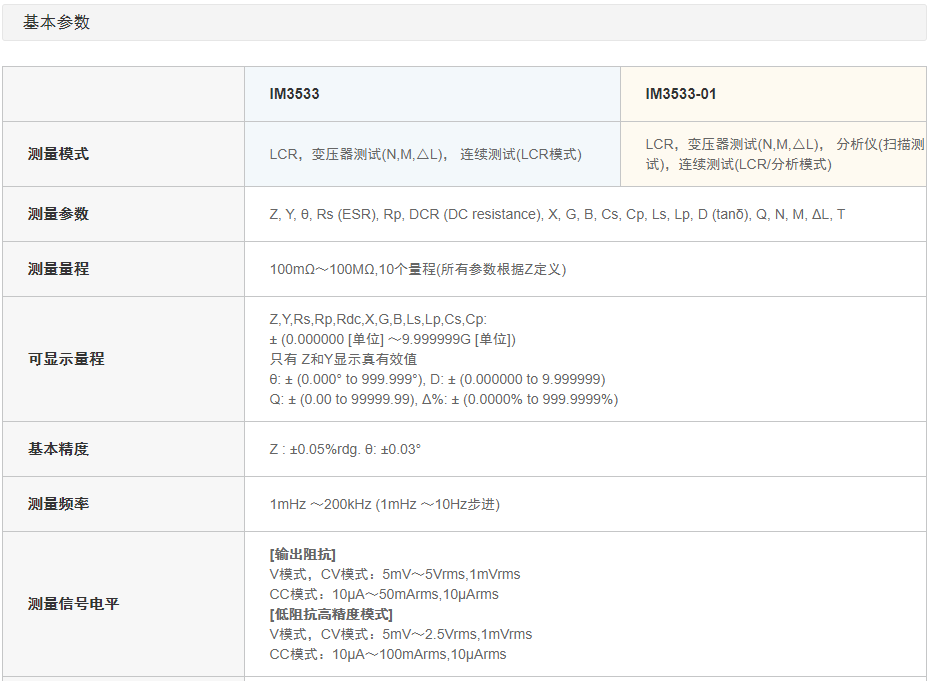This screenshot has width=929, height=681.
Task: Click the value '1mHz ～200kHz (1mHz ～10Hz步进)'
Action: pyautogui.click(x=385, y=504)
